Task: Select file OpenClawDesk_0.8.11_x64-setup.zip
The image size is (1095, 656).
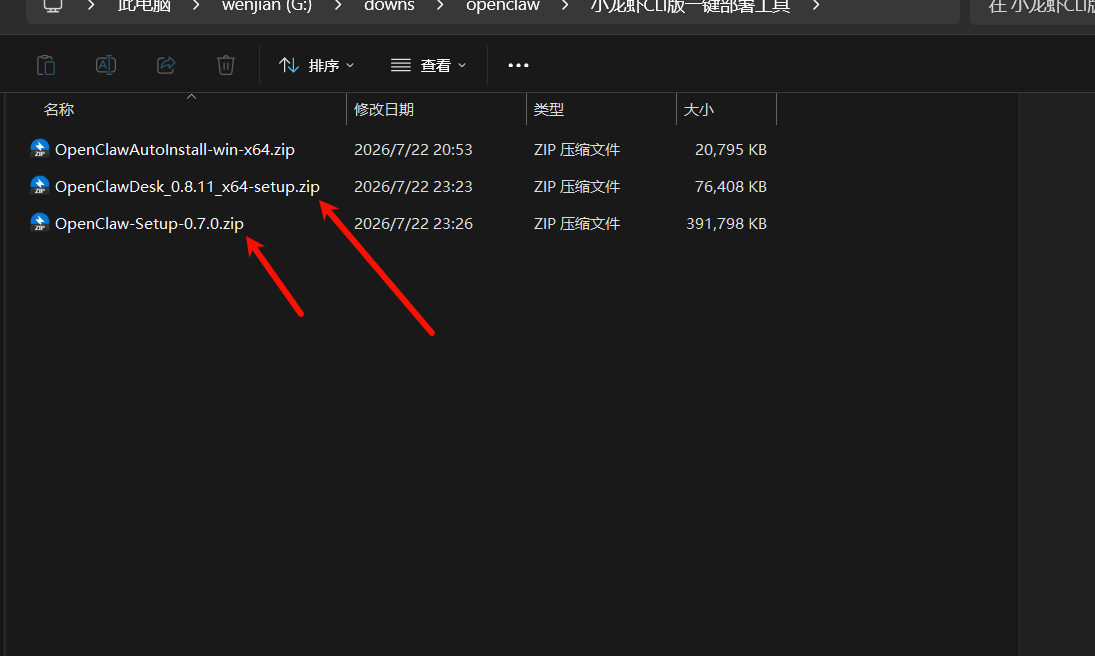Action: click(187, 187)
